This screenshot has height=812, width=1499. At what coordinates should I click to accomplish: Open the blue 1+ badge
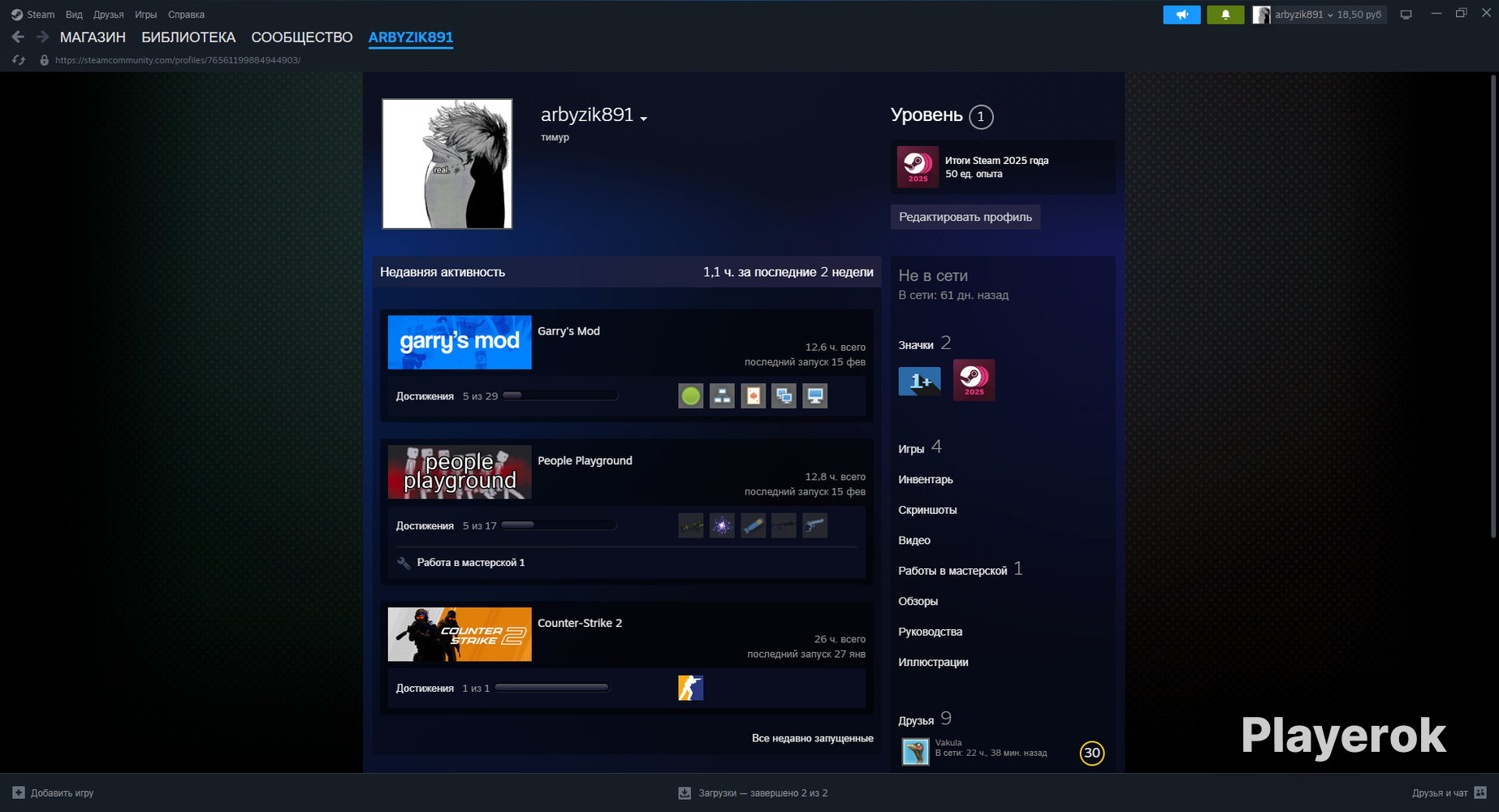pos(919,381)
